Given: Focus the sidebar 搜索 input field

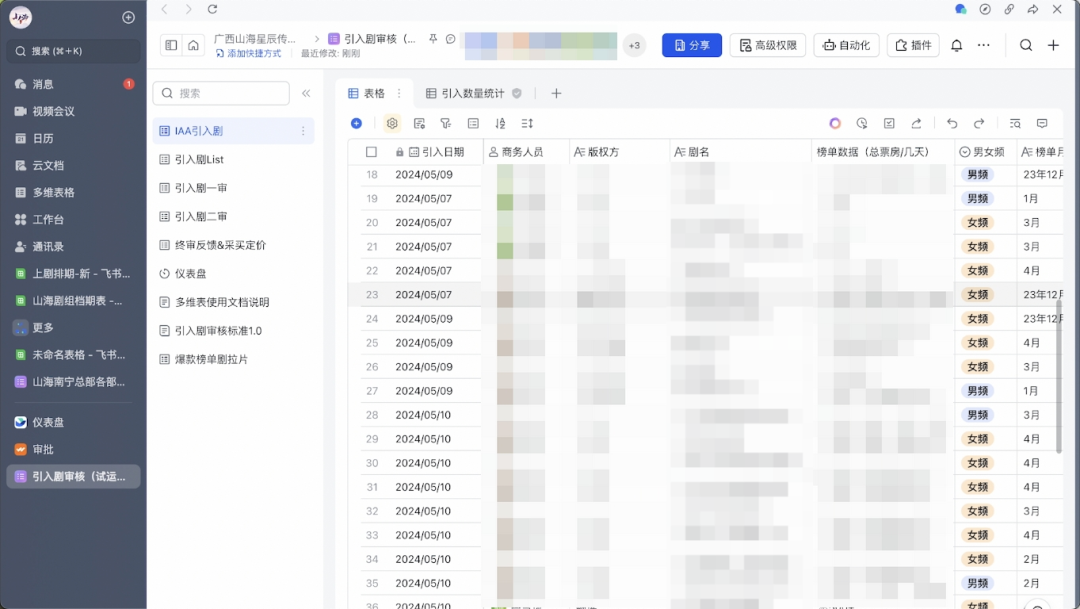Looking at the screenshot, I should [221, 93].
